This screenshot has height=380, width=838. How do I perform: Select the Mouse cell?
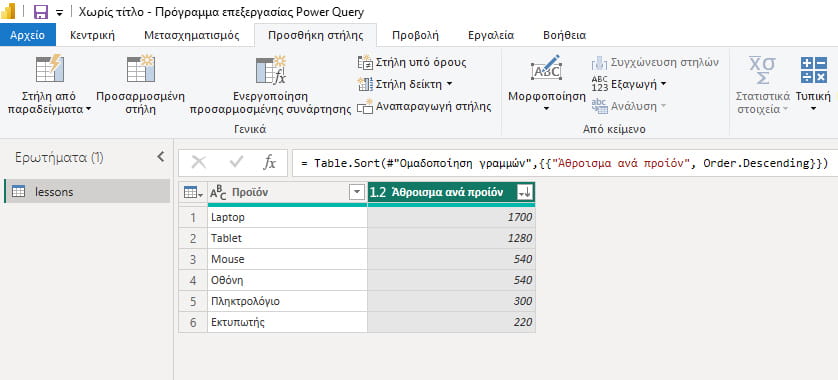[x=288, y=259]
